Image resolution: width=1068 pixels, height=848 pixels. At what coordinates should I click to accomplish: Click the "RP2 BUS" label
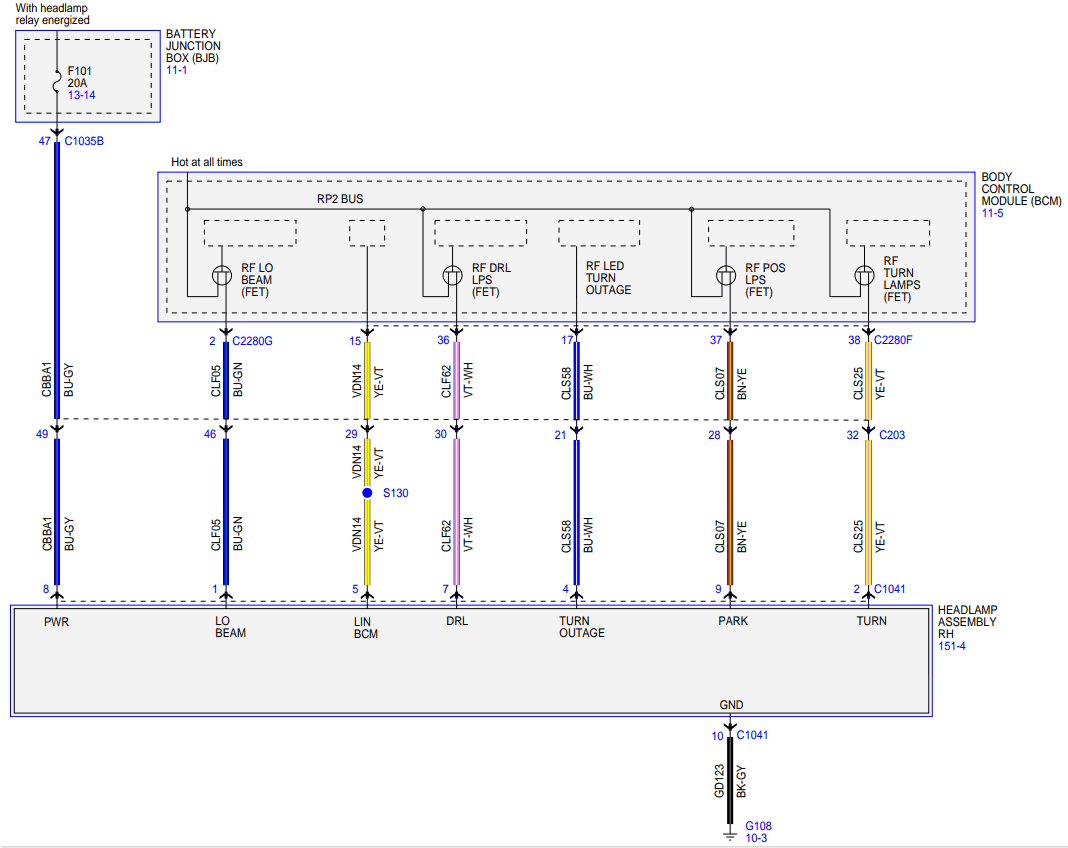[340, 199]
